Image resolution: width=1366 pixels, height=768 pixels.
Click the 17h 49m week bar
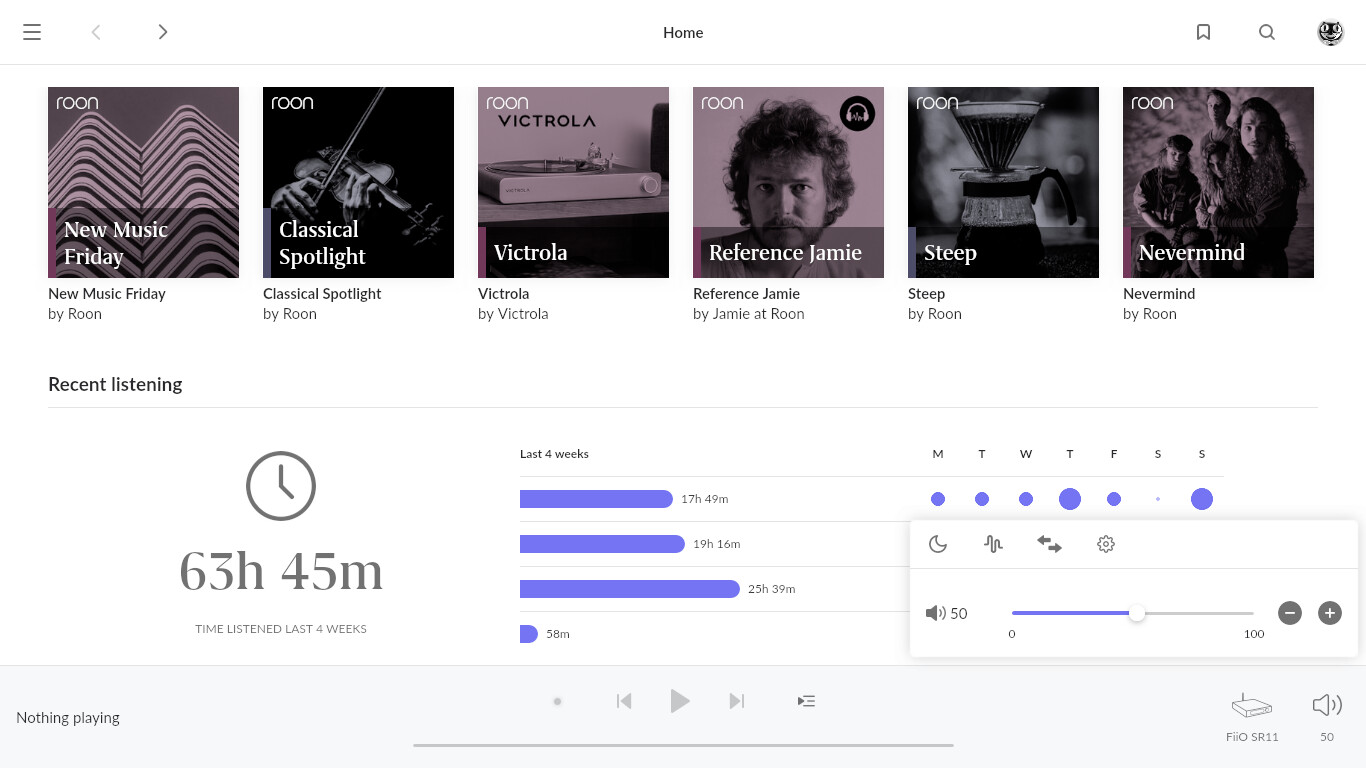596,499
